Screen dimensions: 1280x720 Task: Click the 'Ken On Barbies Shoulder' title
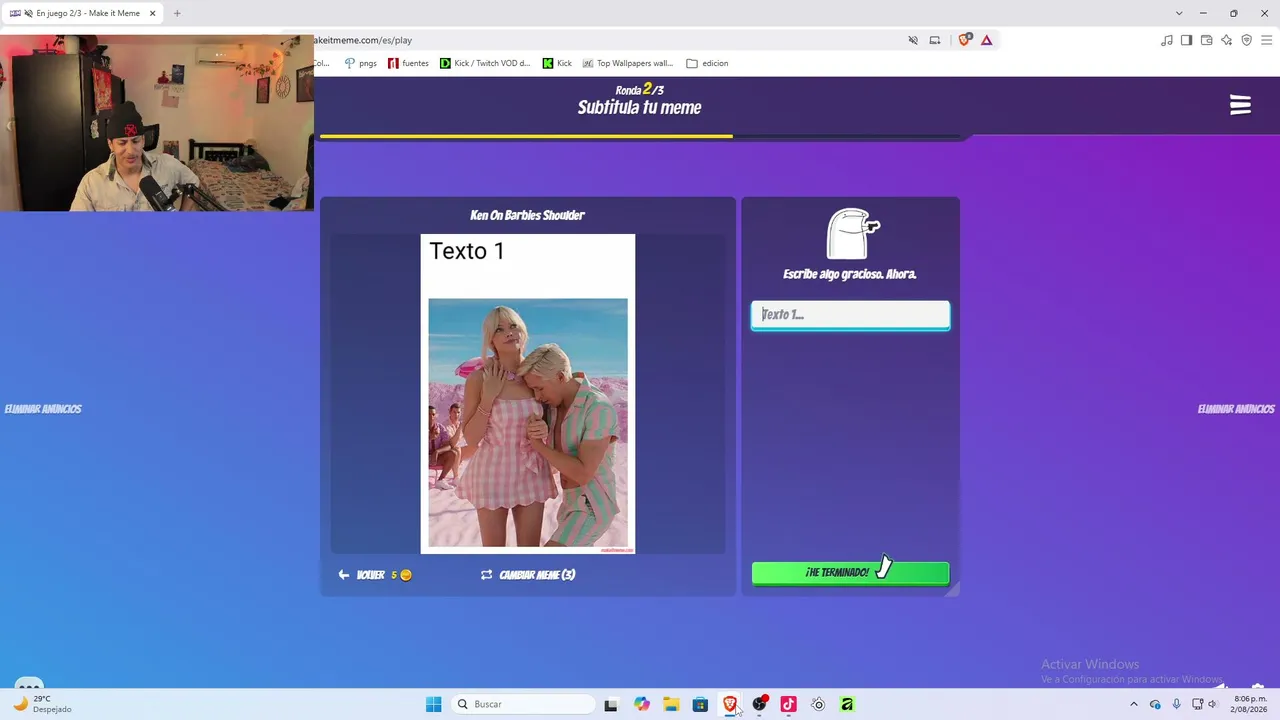[527, 215]
